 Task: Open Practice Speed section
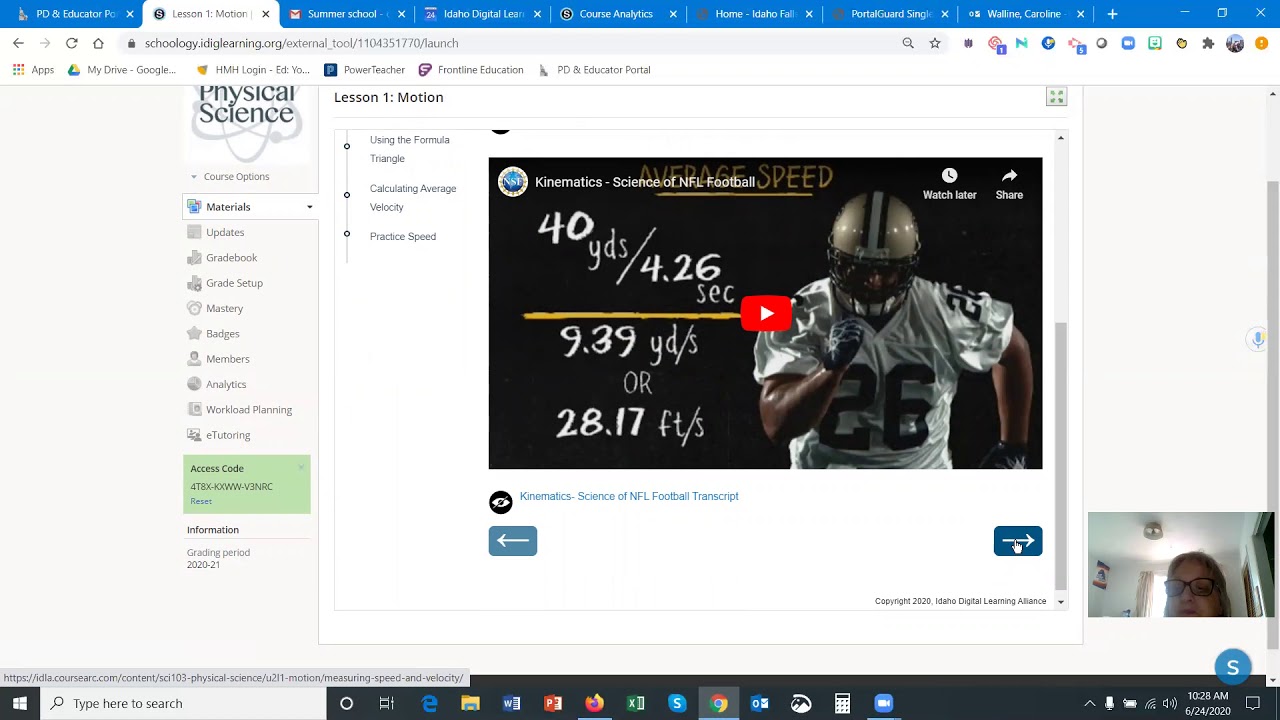403,237
